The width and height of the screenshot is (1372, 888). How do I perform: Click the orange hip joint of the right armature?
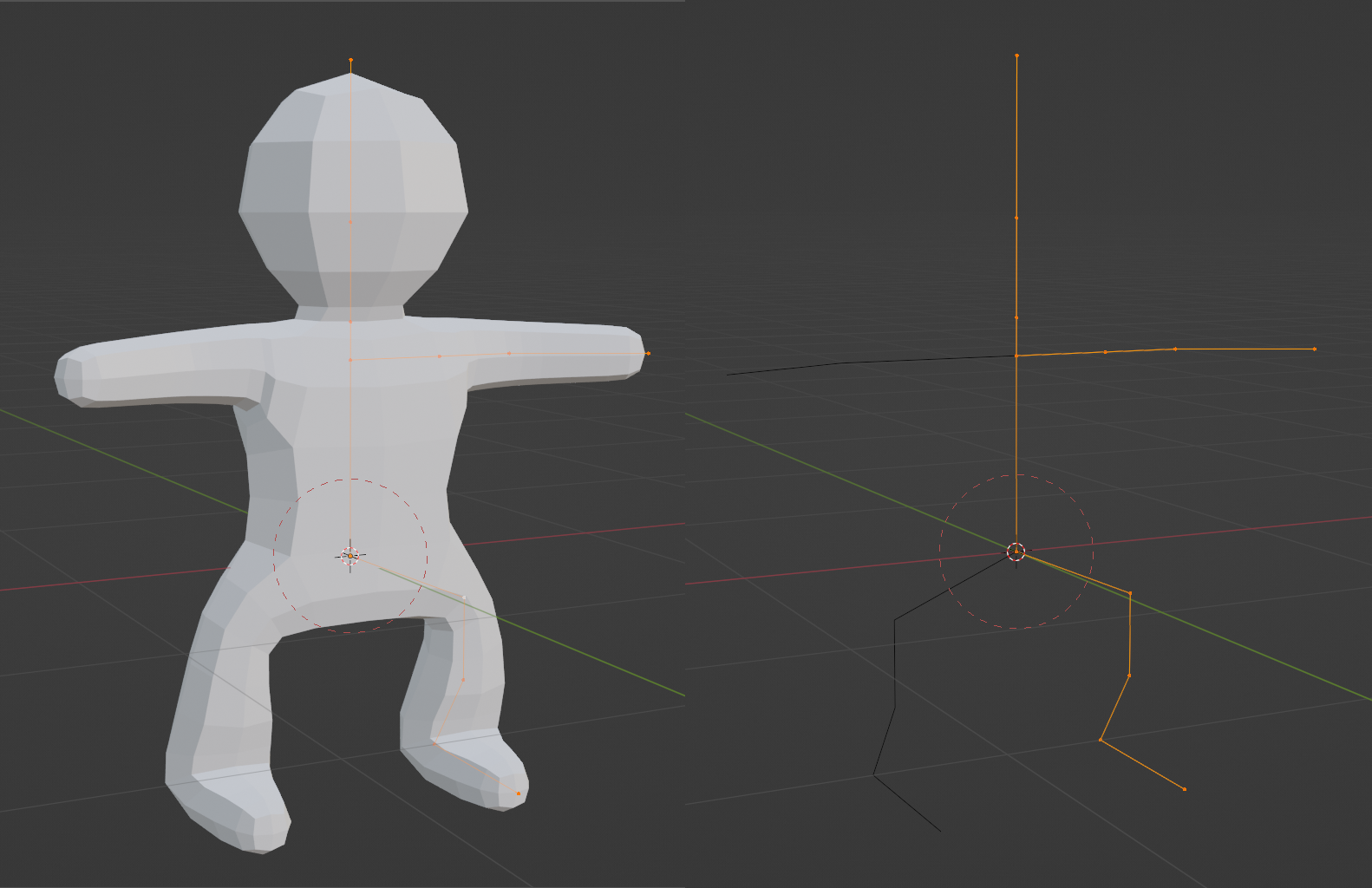[x=1130, y=593]
